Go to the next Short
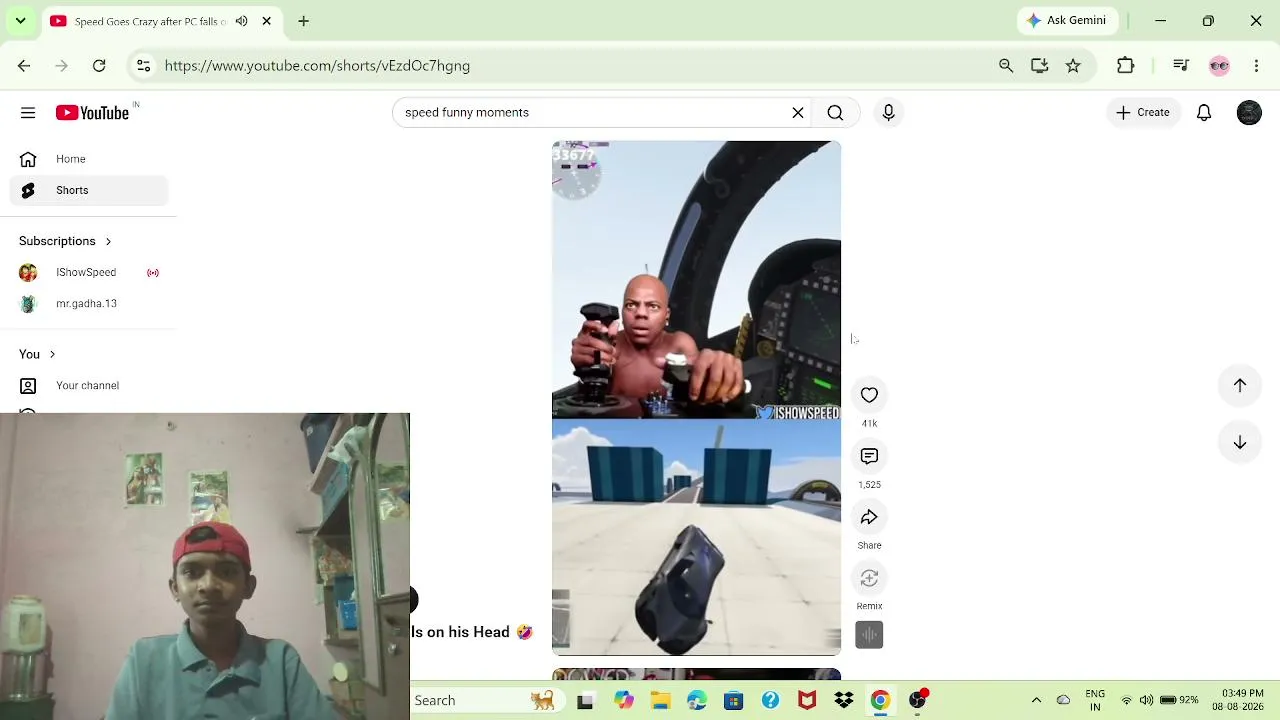This screenshot has width=1280, height=720. coord(1240,443)
